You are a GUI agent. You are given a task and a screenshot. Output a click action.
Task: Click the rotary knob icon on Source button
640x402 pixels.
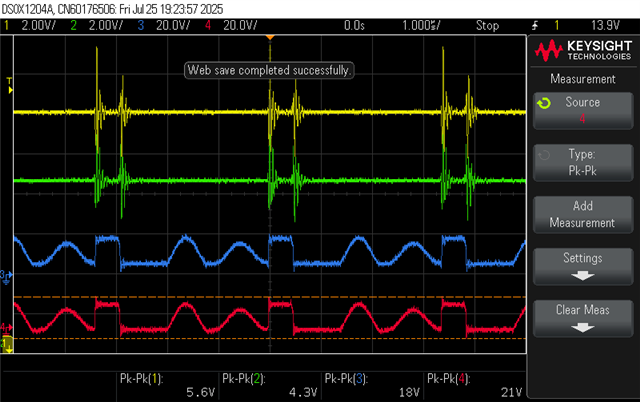544,103
